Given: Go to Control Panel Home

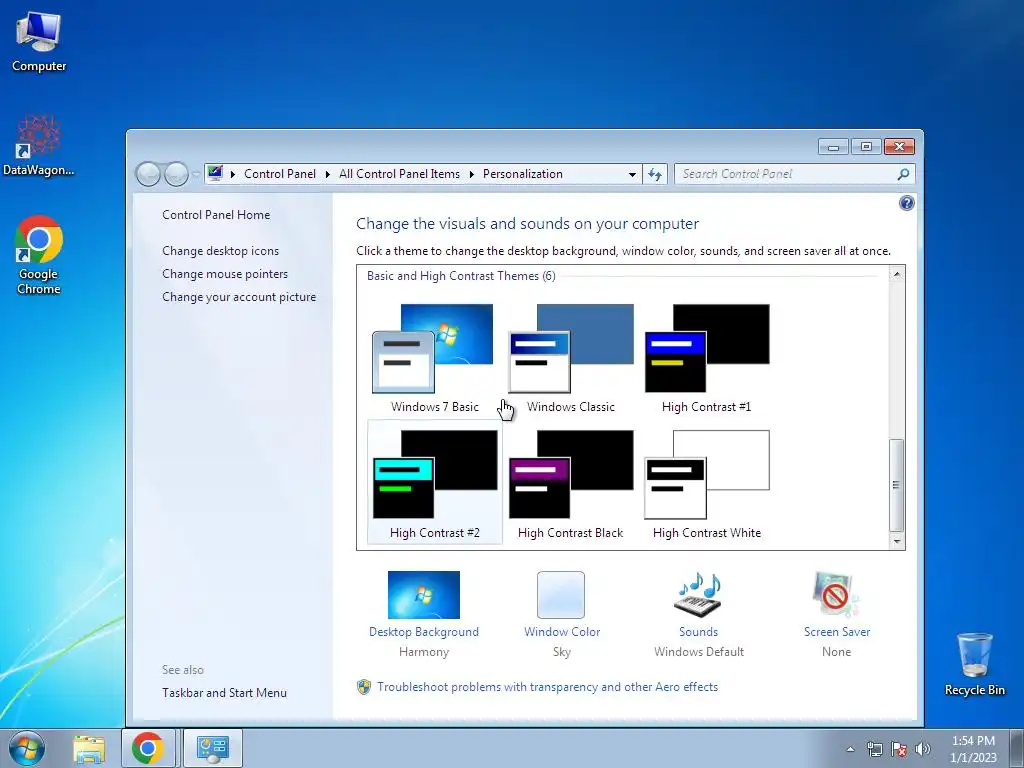Looking at the screenshot, I should coord(216,215).
